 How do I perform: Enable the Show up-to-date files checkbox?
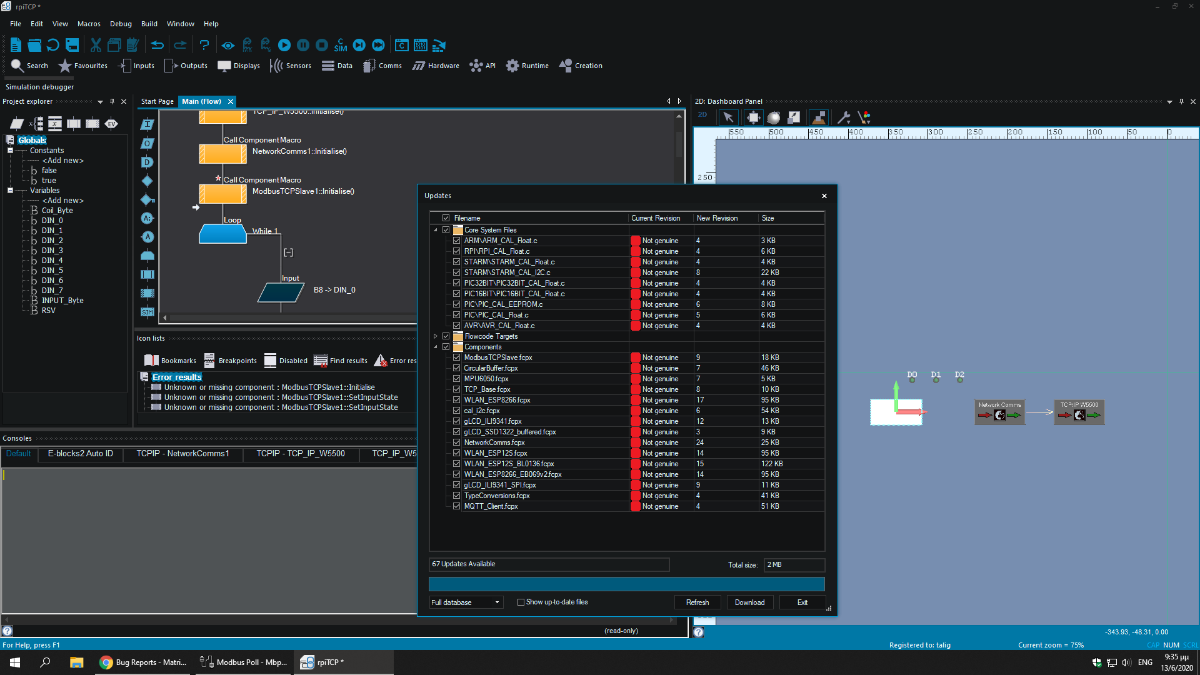[521, 602]
